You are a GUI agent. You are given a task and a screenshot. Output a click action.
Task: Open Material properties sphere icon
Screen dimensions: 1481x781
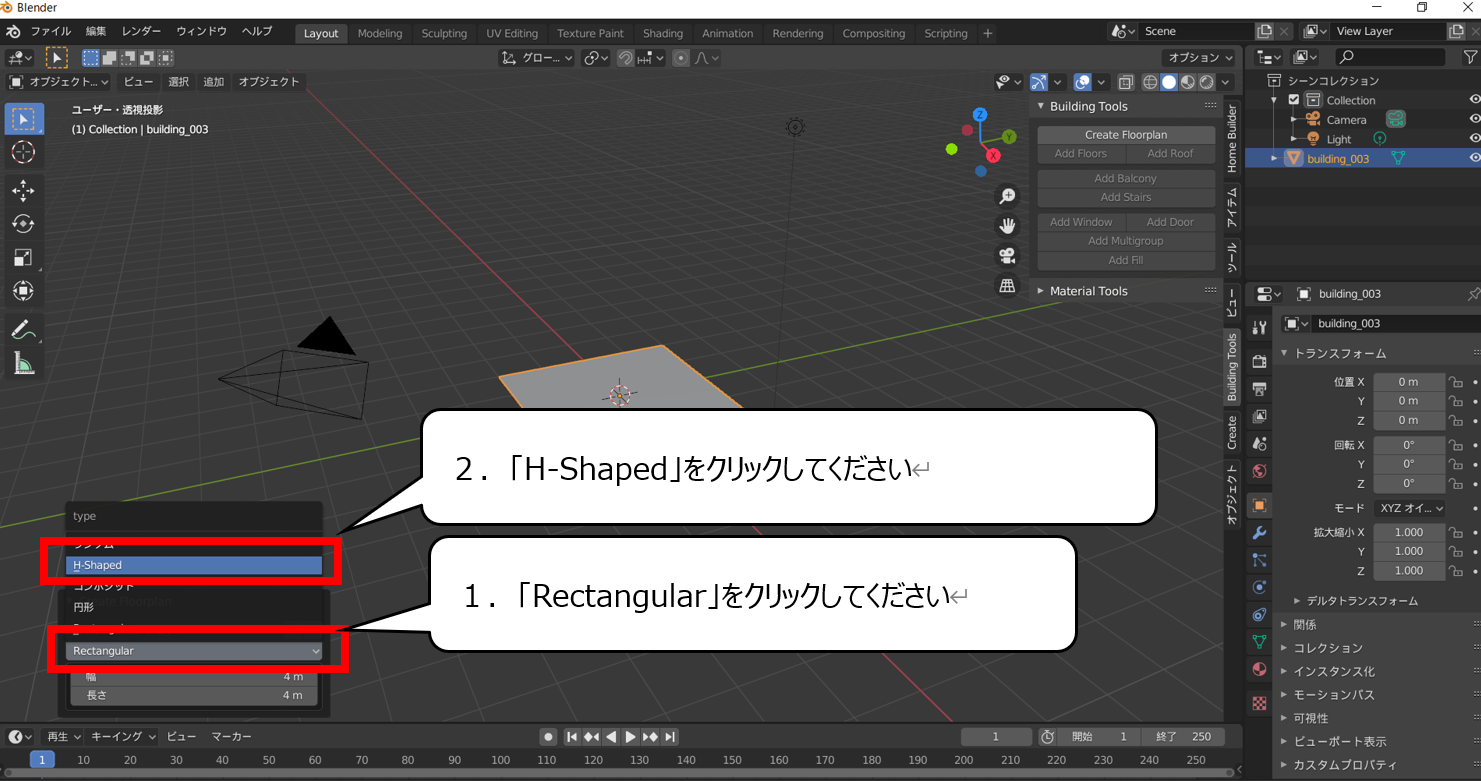[x=1260, y=669]
